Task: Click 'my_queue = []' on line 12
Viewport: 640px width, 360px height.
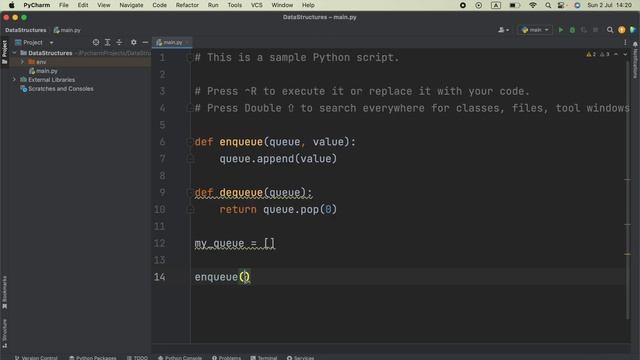Action: pos(235,243)
